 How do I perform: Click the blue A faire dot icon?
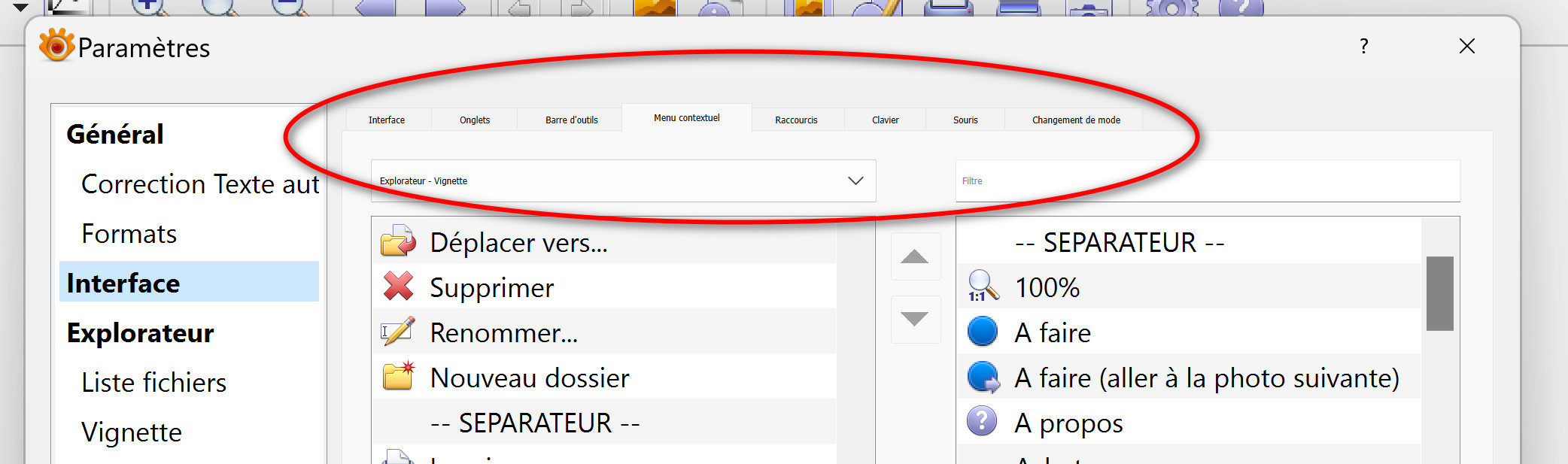coord(983,332)
